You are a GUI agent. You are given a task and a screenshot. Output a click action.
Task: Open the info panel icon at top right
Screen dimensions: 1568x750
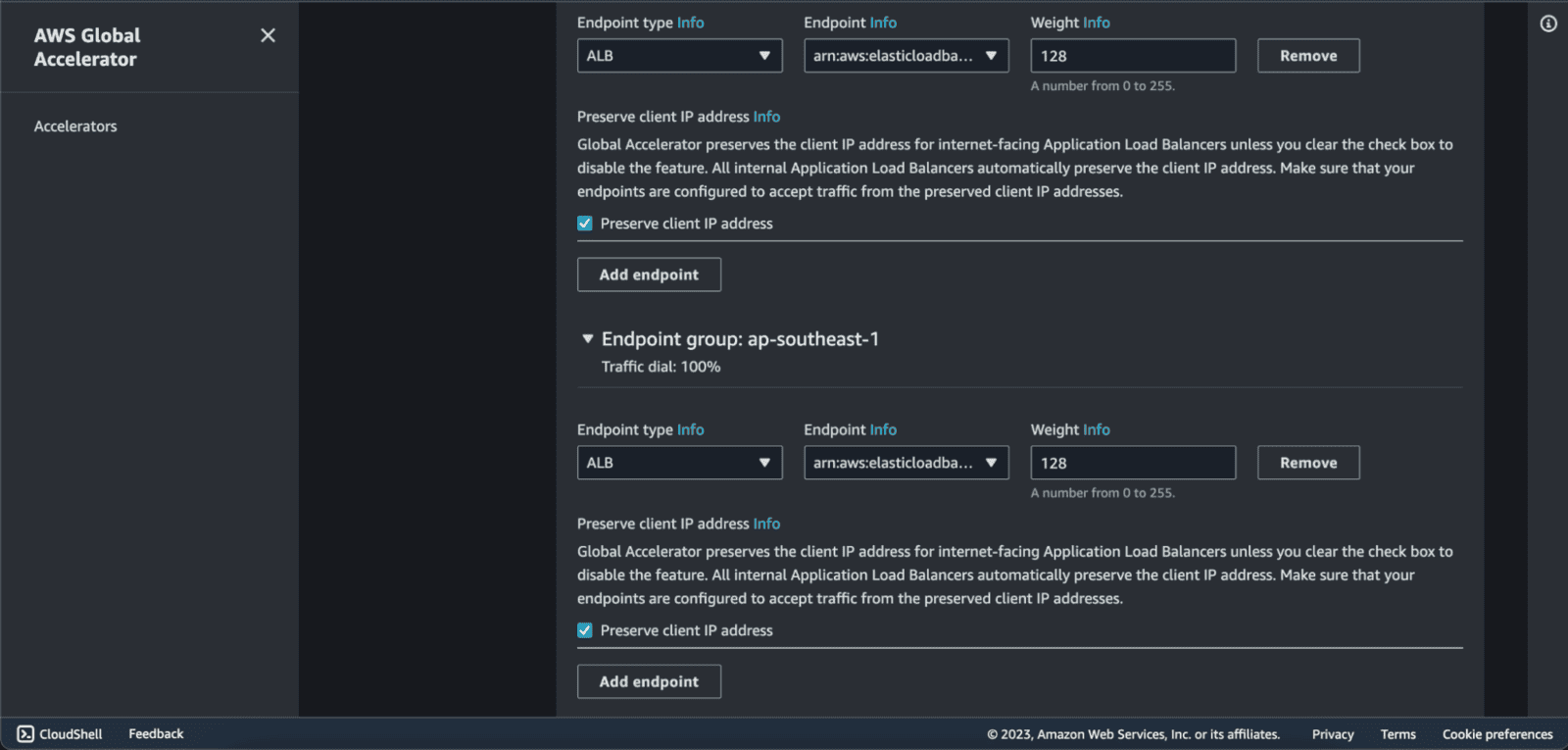[x=1547, y=24]
